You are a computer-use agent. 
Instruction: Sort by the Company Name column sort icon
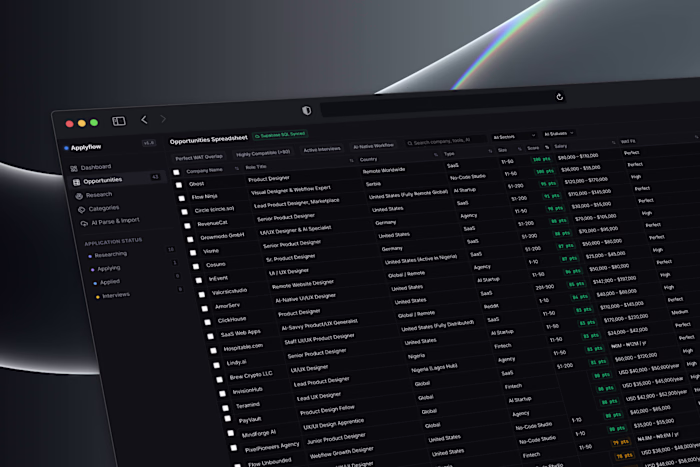[237, 168]
